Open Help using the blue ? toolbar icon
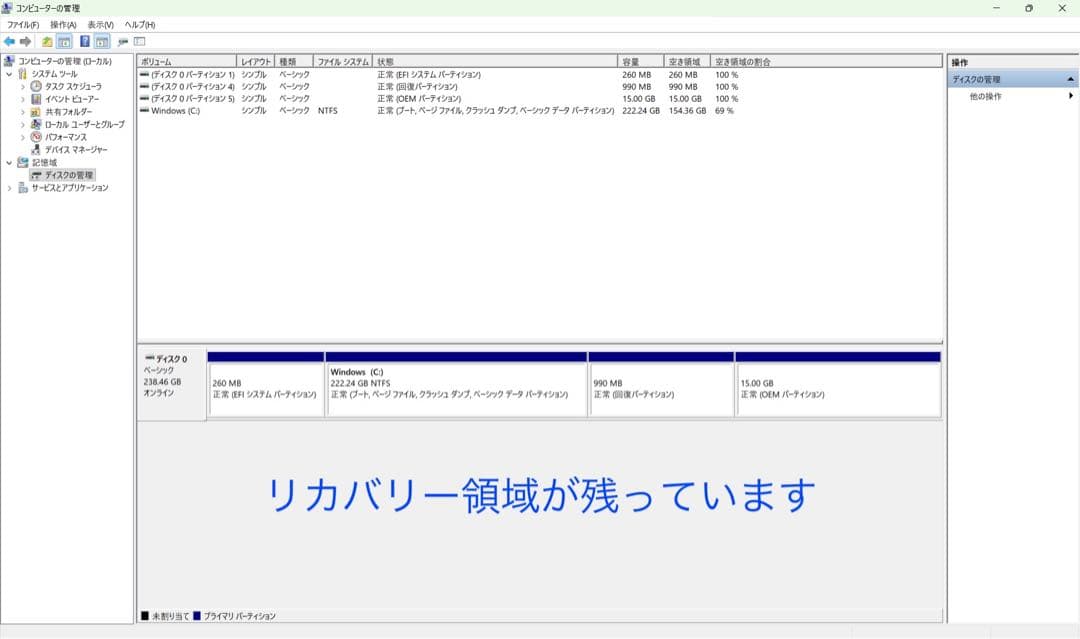 (x=84, y=41)
